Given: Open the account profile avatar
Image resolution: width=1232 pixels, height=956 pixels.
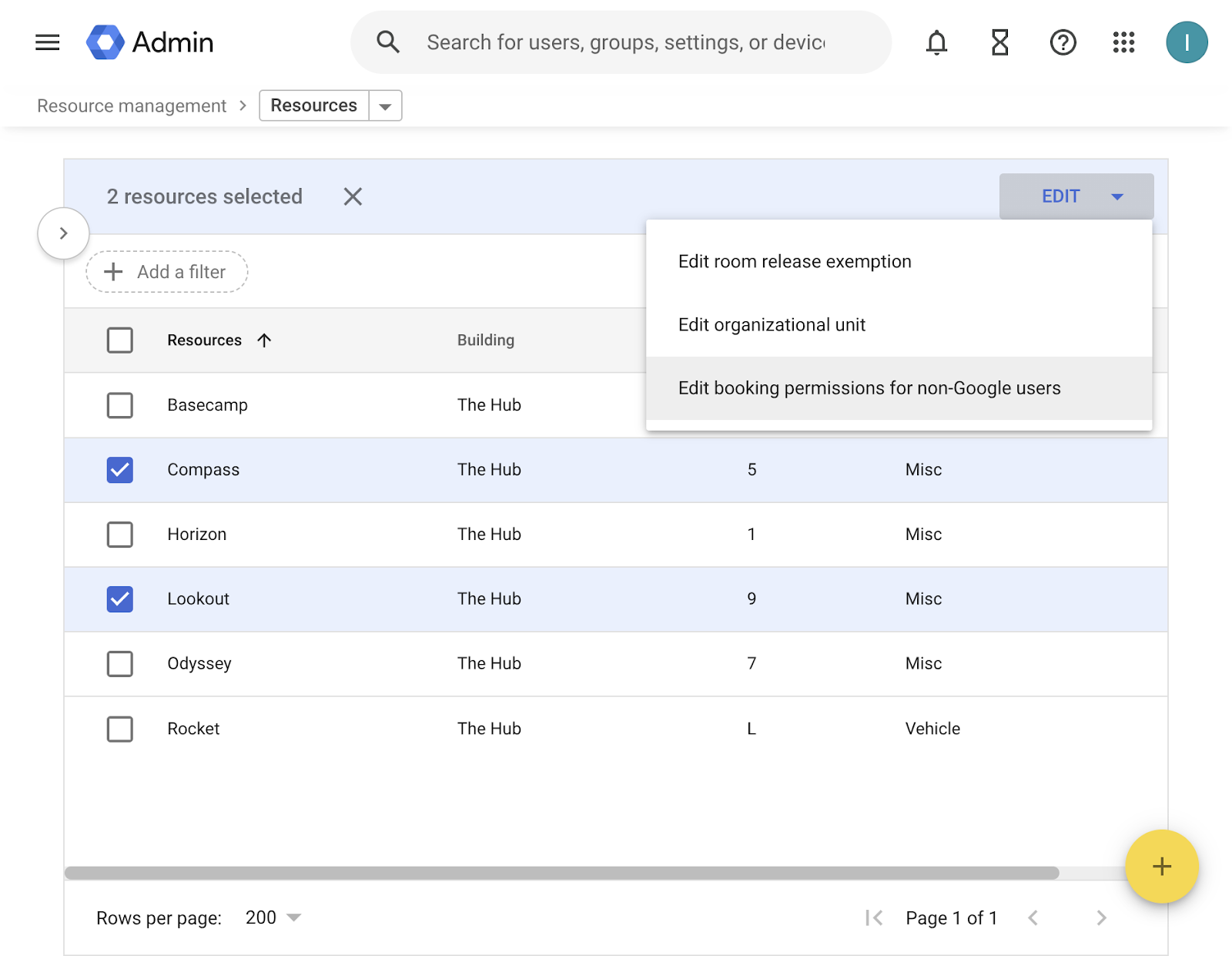Looking at the screenshot, I should (1186, 42).
